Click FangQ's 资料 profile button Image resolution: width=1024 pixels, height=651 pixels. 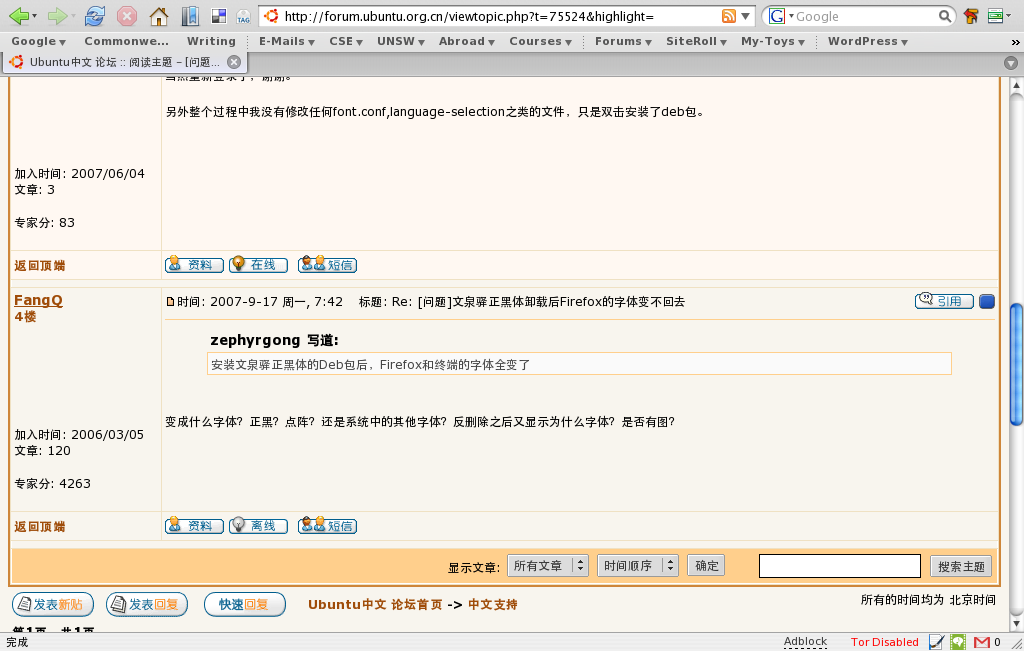[x=194, y=526]
